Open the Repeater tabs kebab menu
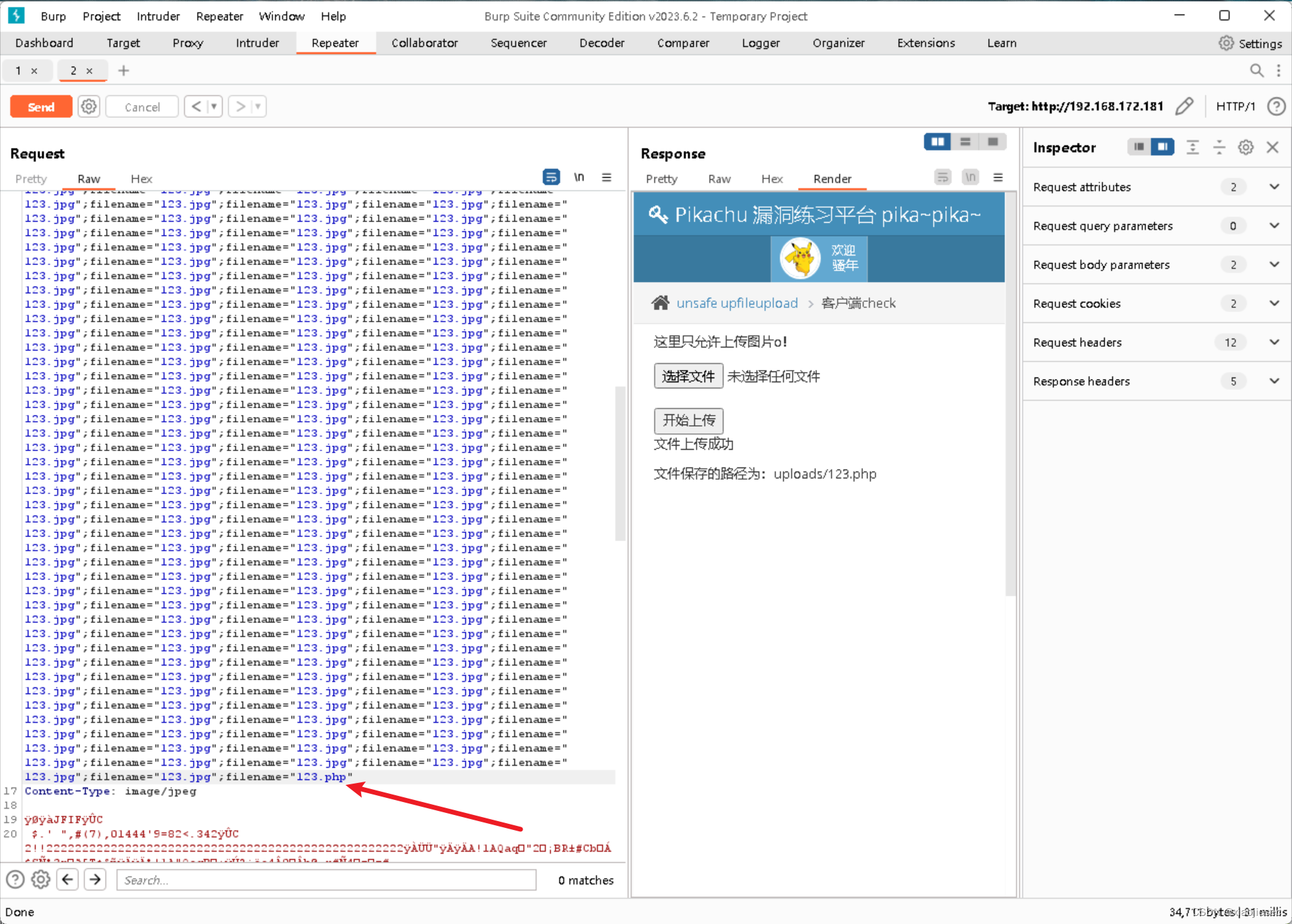This screenshot has height=924, width=1292. [1278, 70]
